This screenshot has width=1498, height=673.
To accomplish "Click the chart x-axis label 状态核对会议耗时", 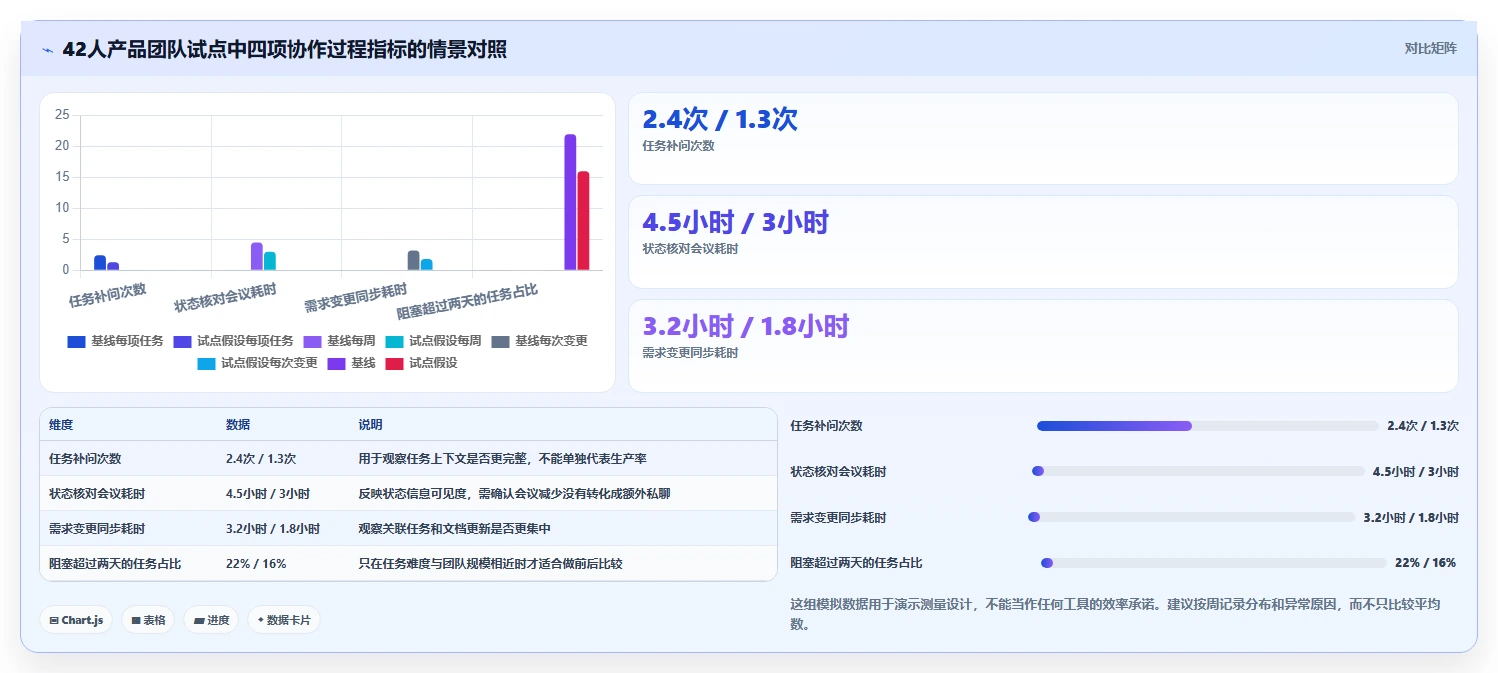I will coord(225,298).
